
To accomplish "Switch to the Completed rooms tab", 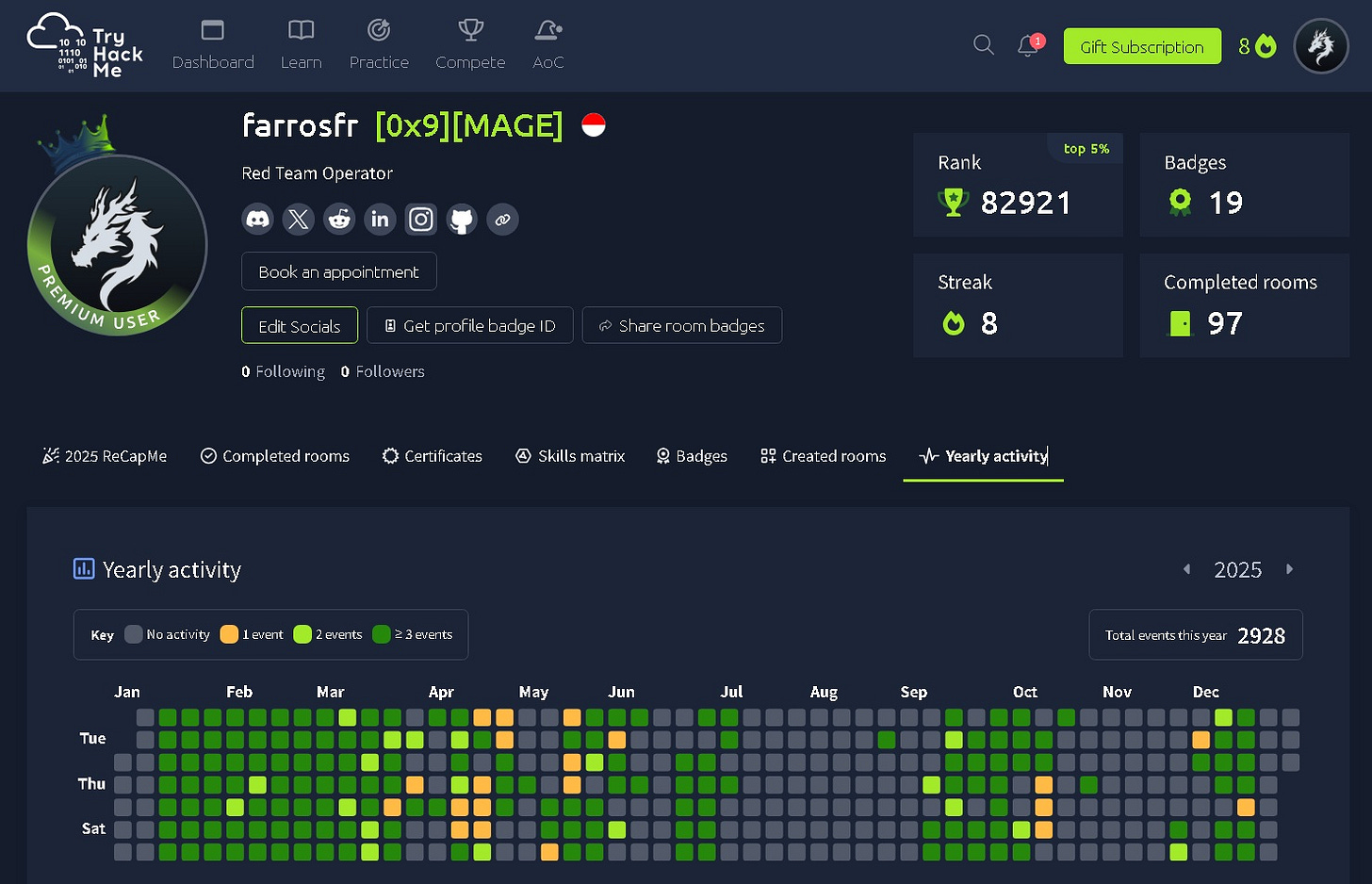I will [x=275, y=456].
